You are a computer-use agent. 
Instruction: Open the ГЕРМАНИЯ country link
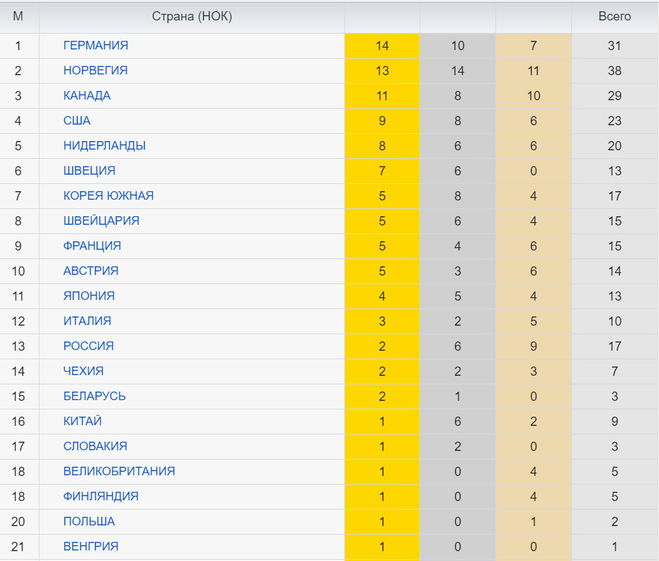click(x=95, y=46)
